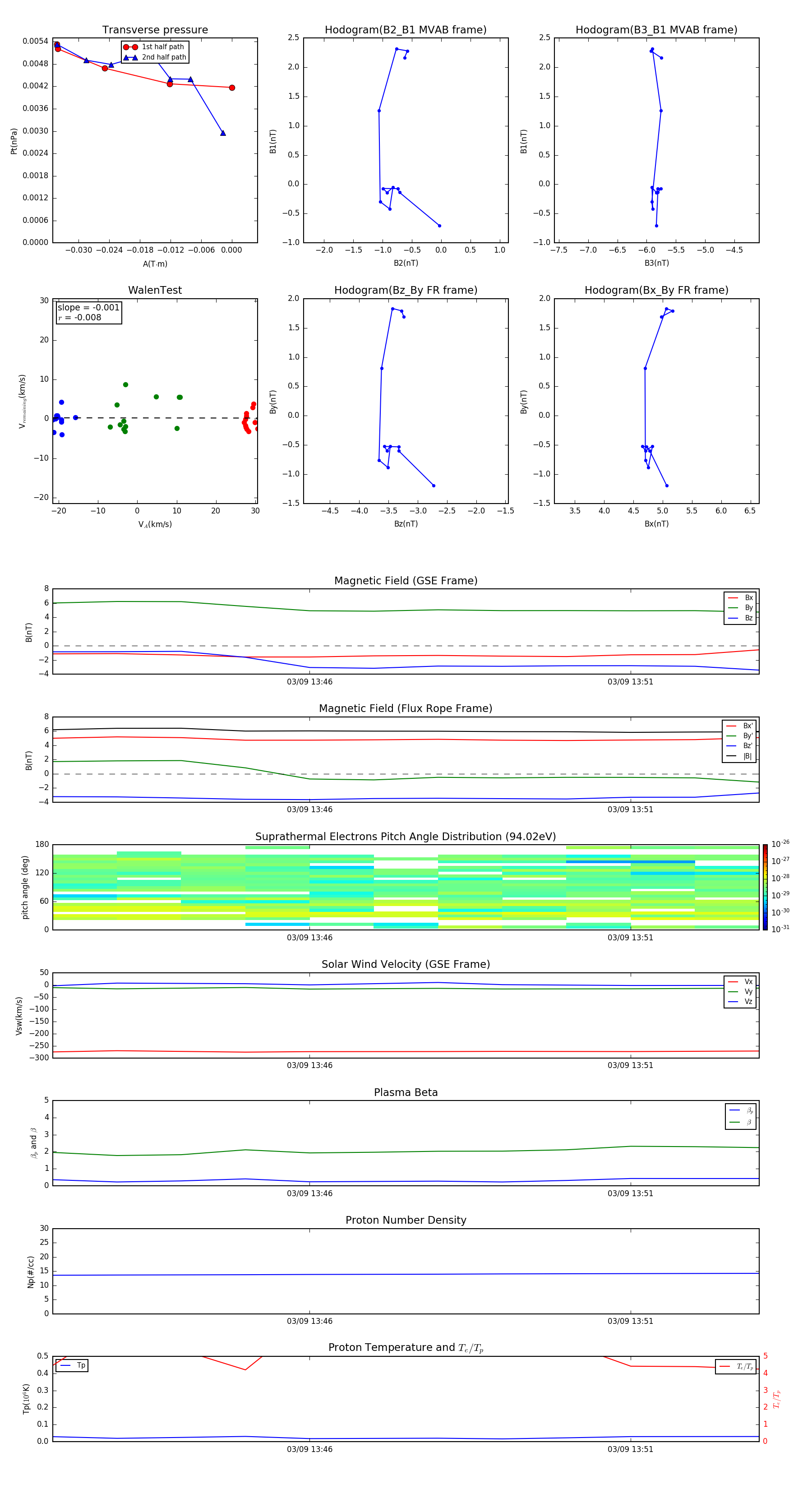Click the By entry in the GSE Frame legend
The width and height of the screenshot is (812, 1489).
[x=740, y=607]
